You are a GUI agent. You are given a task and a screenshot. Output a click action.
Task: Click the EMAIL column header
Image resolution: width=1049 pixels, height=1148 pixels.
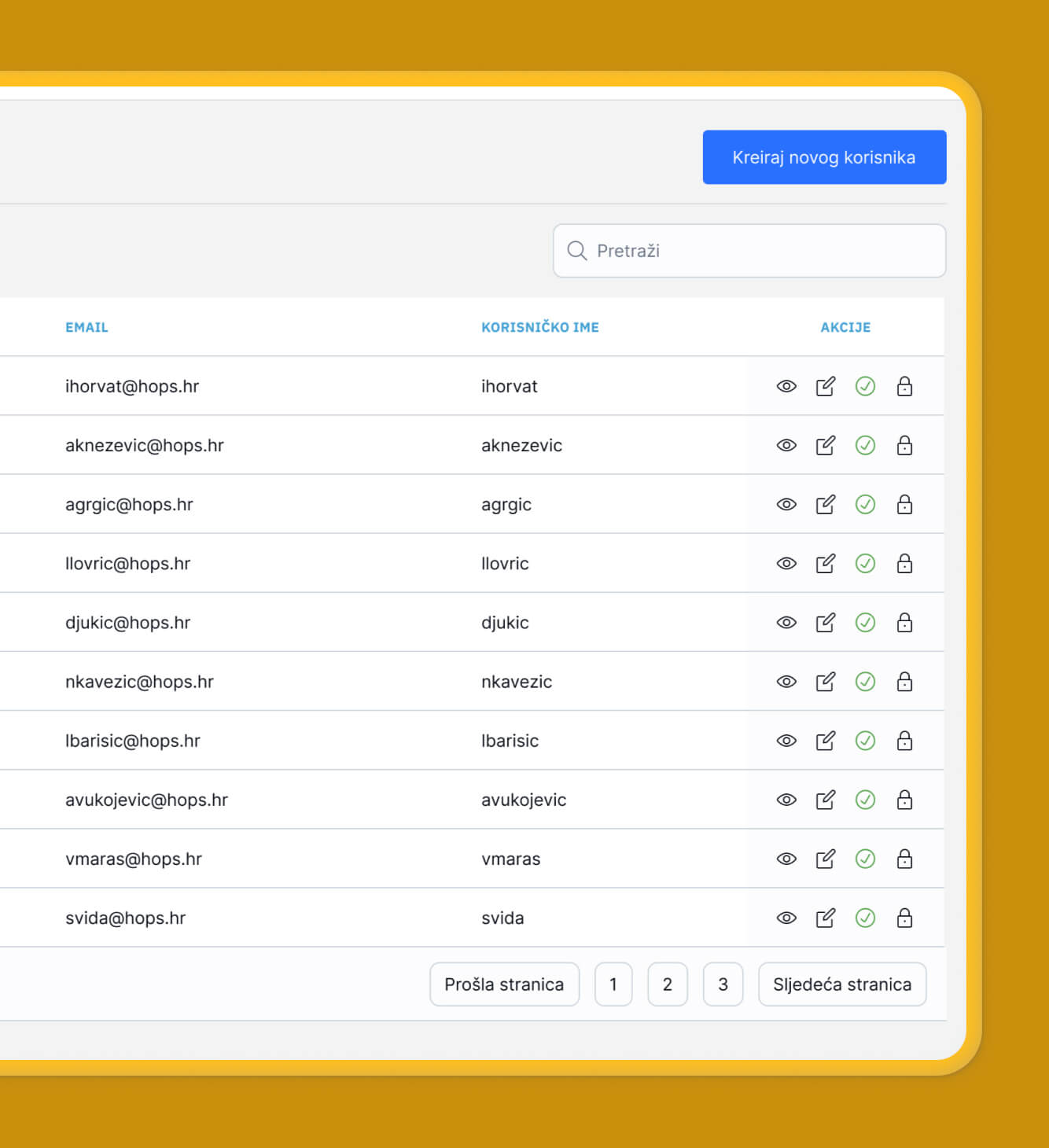click(86, 327)
